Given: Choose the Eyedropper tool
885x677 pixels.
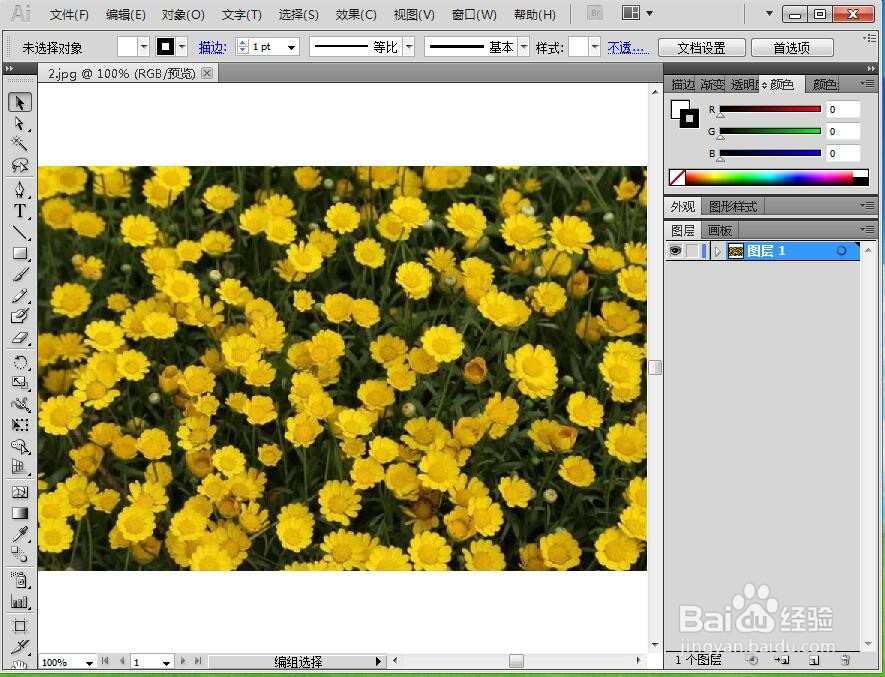Looking at the screenshot, I should click(20, 534).
